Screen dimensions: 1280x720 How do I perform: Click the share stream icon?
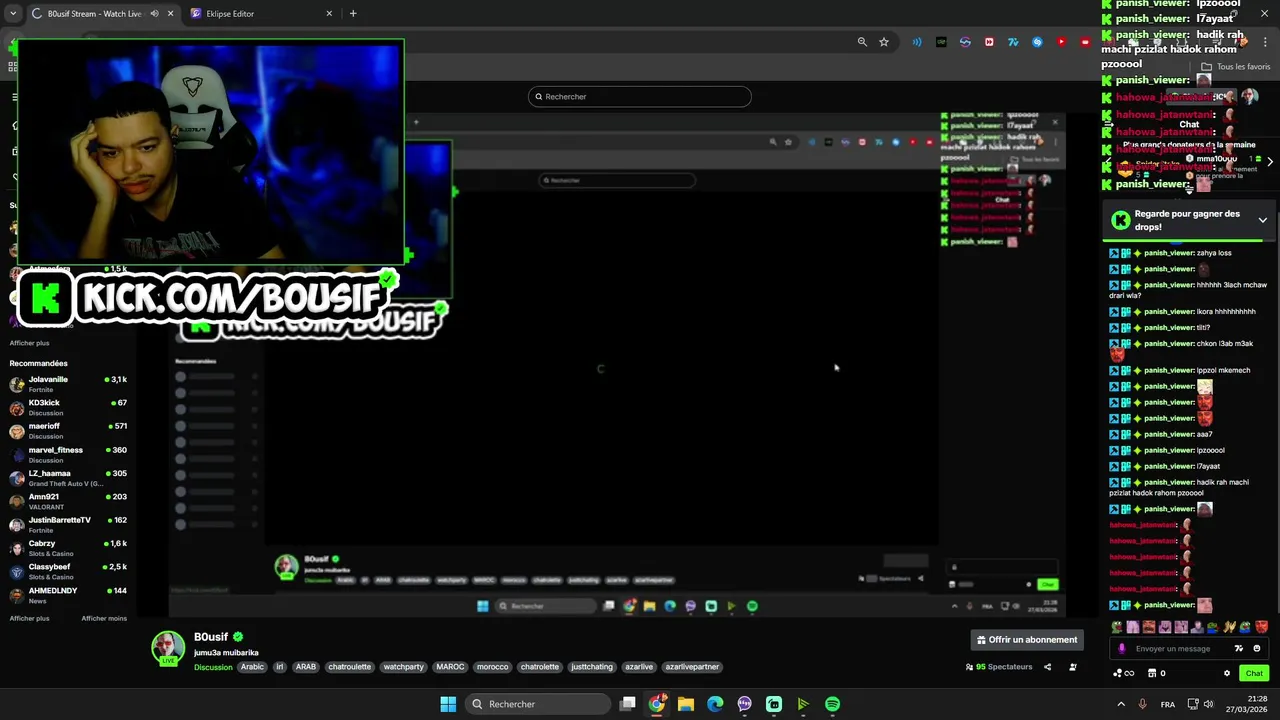[x=1048, y=667]
